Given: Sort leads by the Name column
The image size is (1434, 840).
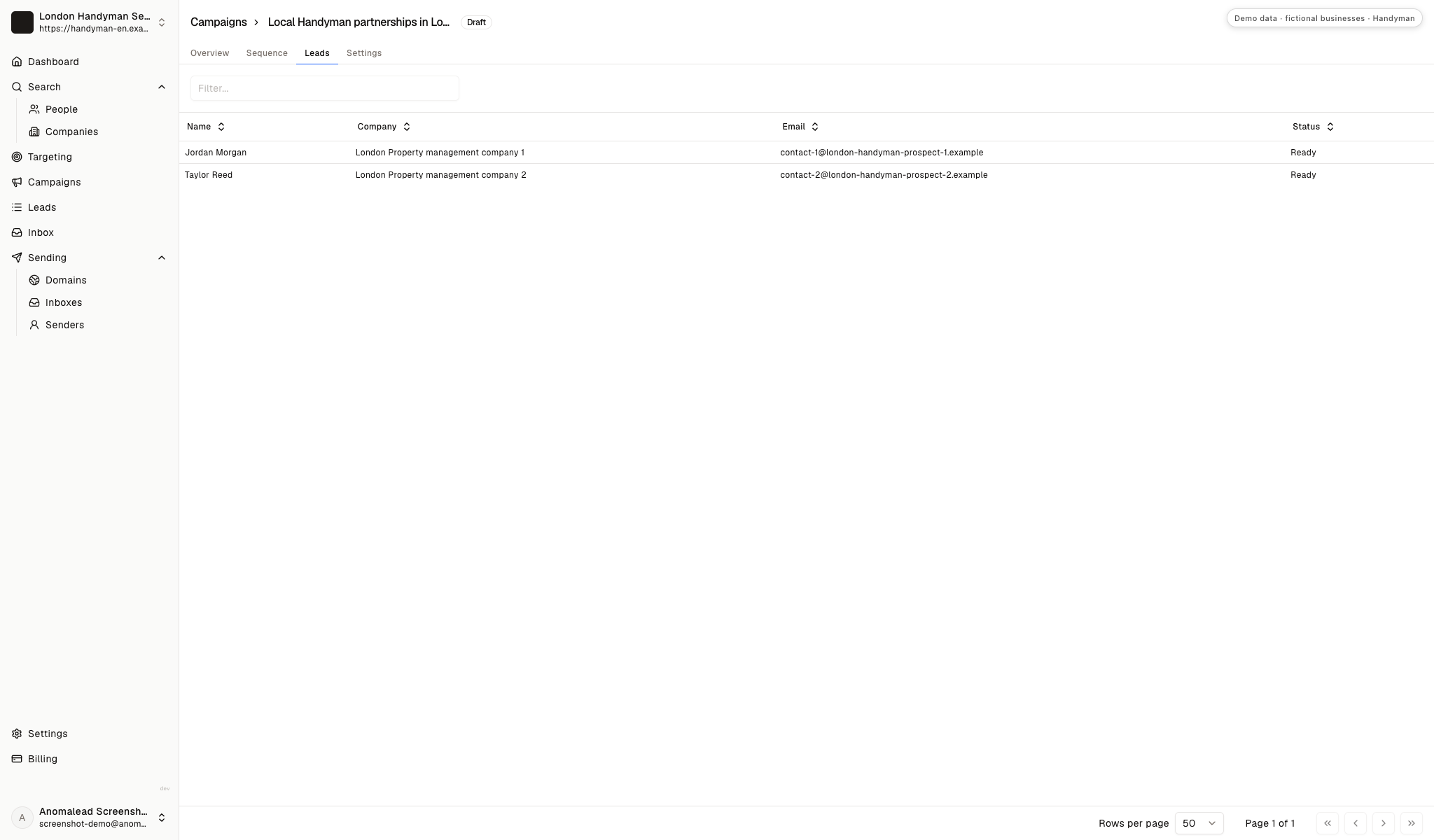Looking at the screenshot, I should point(206,127).
